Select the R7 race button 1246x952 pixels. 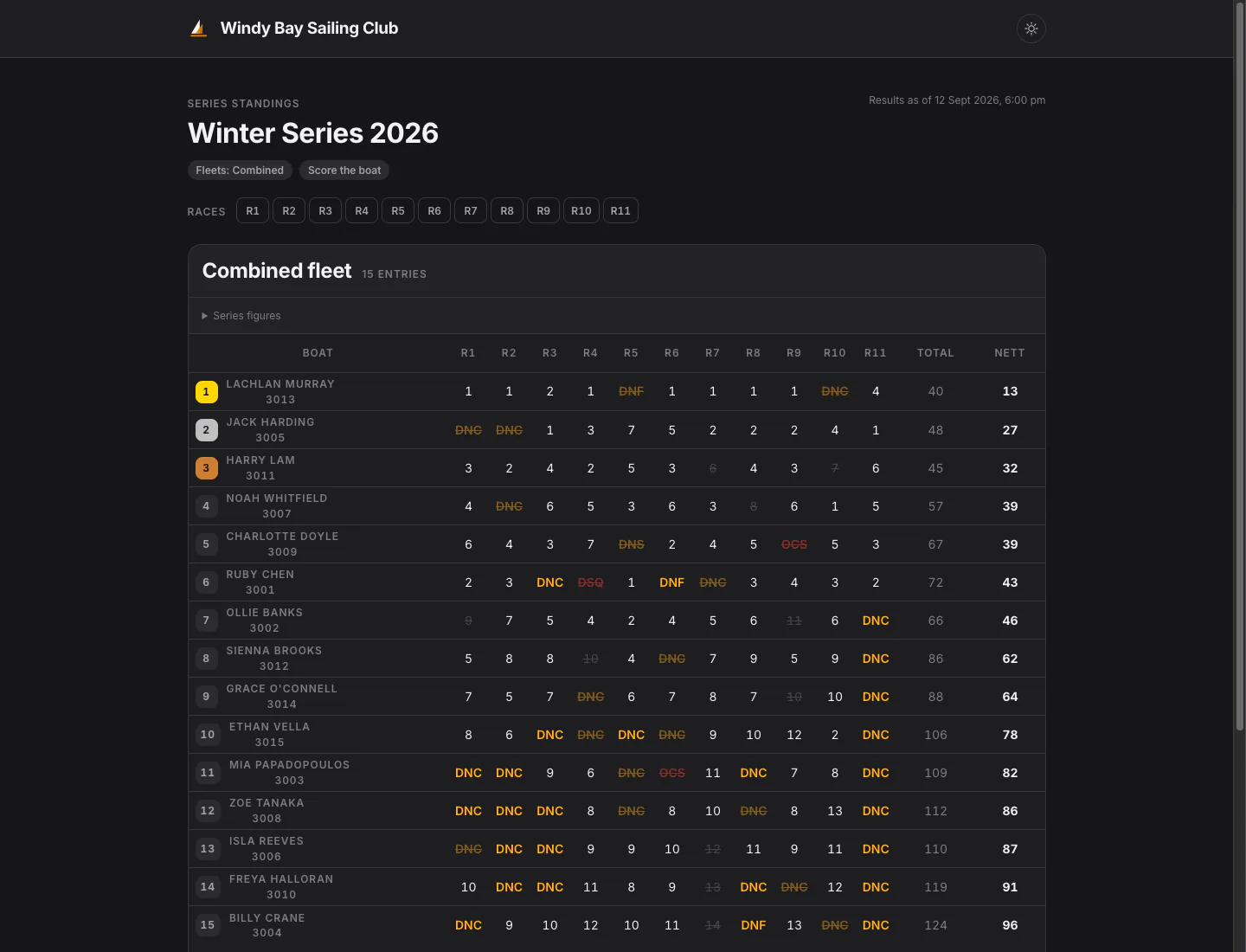[471, 211]
